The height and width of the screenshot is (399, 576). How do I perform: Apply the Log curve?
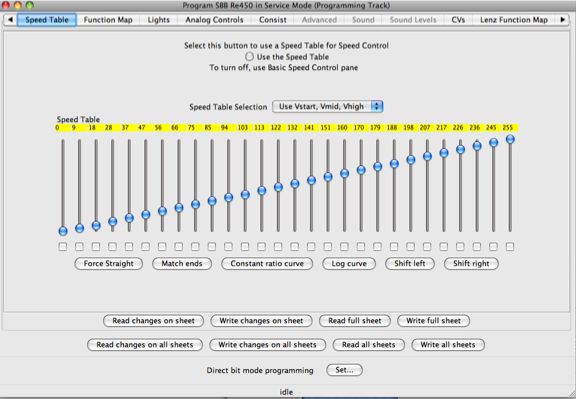click(x=349, y=263)
